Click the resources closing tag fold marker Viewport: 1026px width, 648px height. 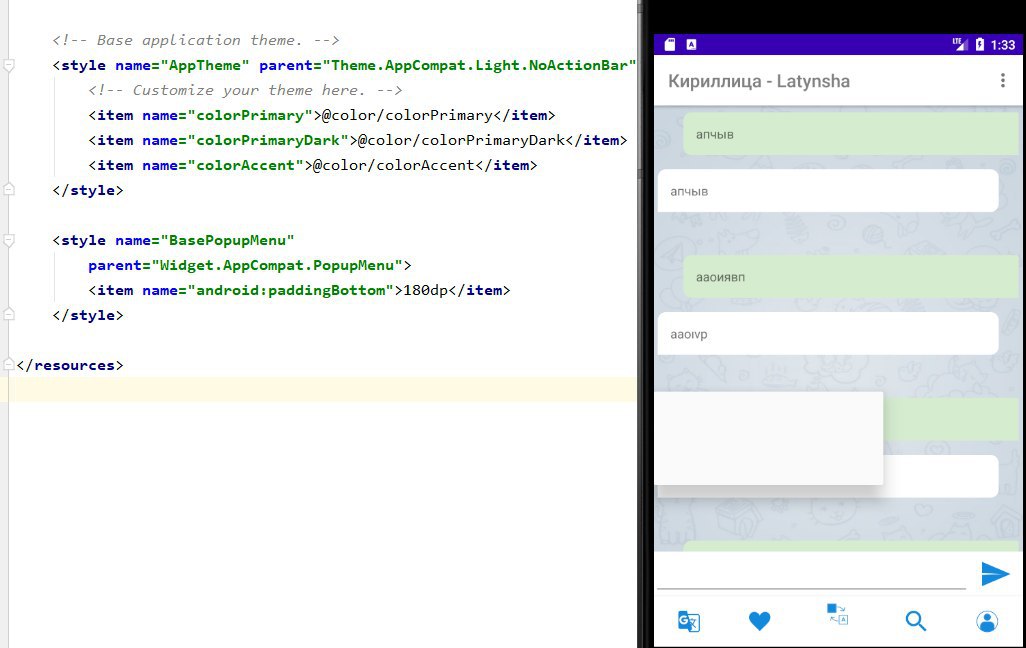click(x=9, y=365)
